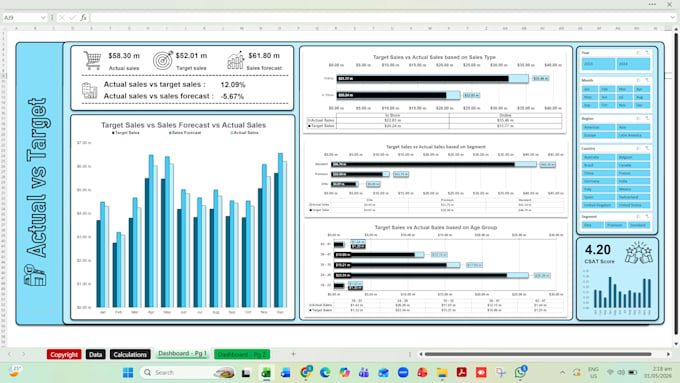Screen dimensions: 680x383
Task: Click the formula bar Cancel X icon
Action: 62,18
